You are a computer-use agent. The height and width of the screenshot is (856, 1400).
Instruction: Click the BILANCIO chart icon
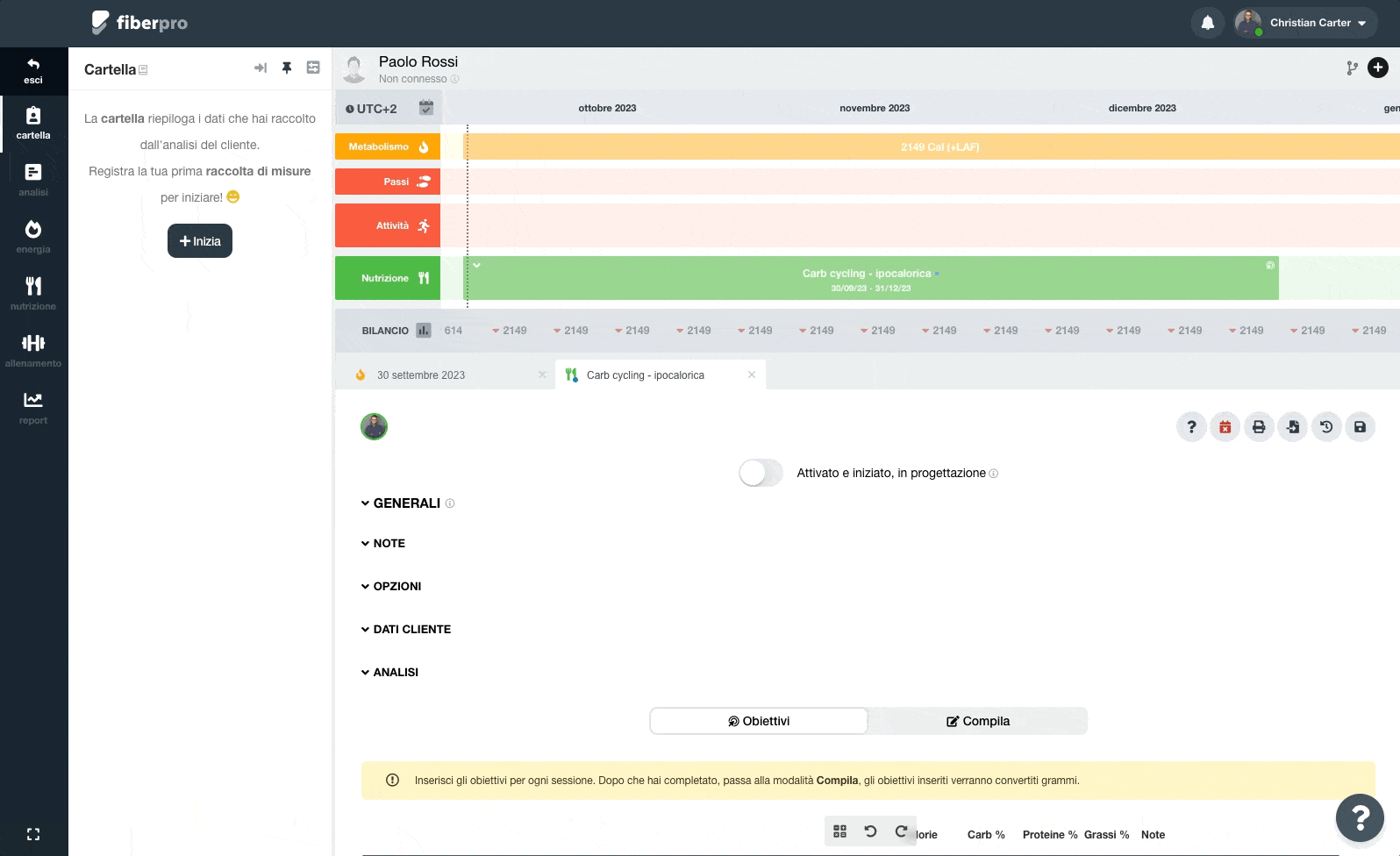tap(424, 331)
